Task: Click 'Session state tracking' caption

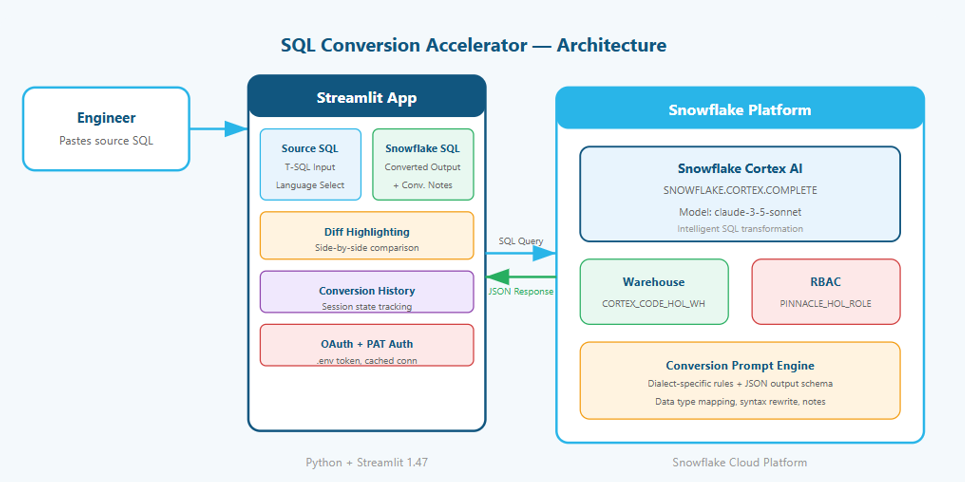Action: click(367, 306)
